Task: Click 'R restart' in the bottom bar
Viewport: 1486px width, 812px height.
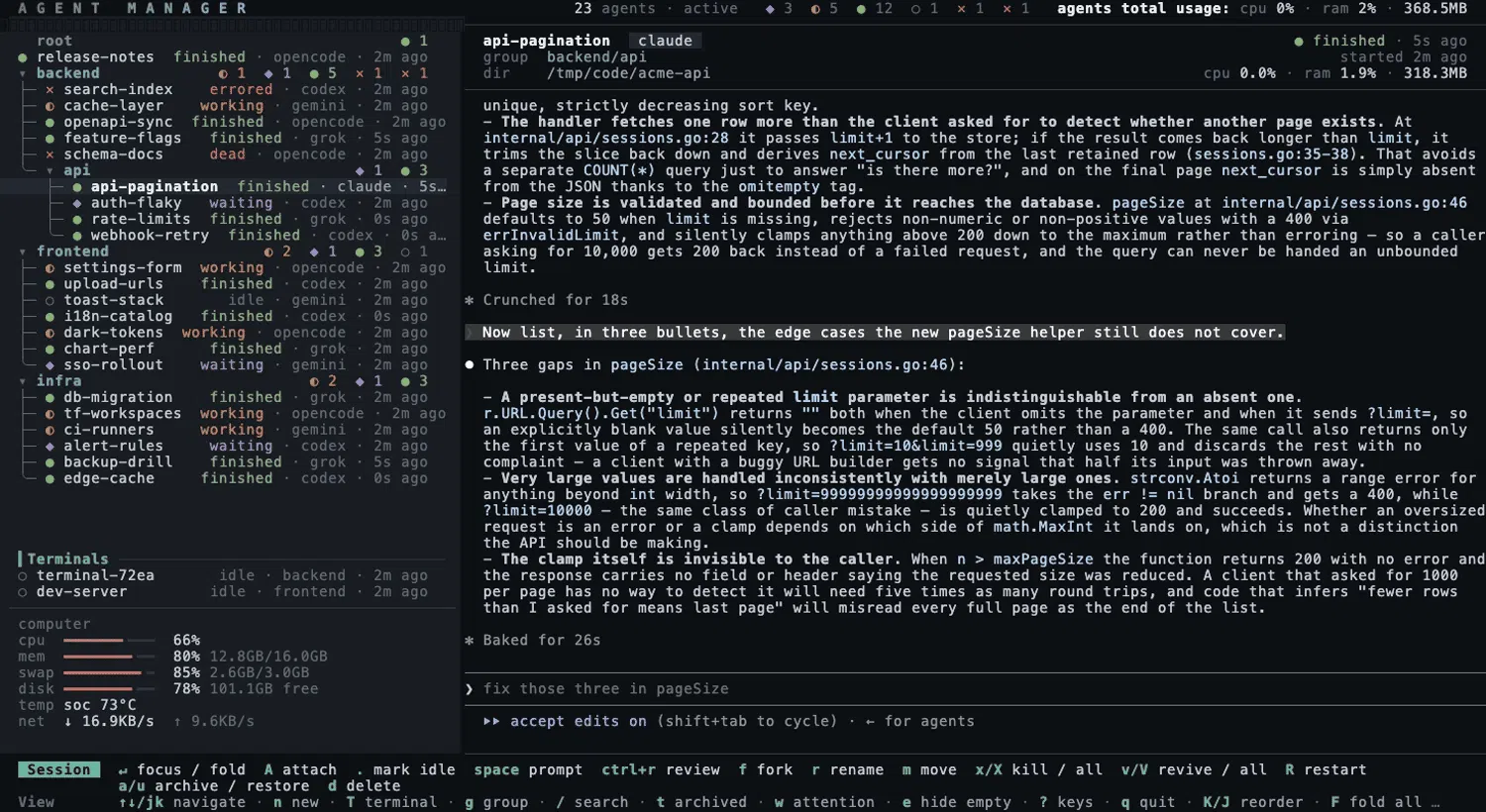Action: (1326, 769)
